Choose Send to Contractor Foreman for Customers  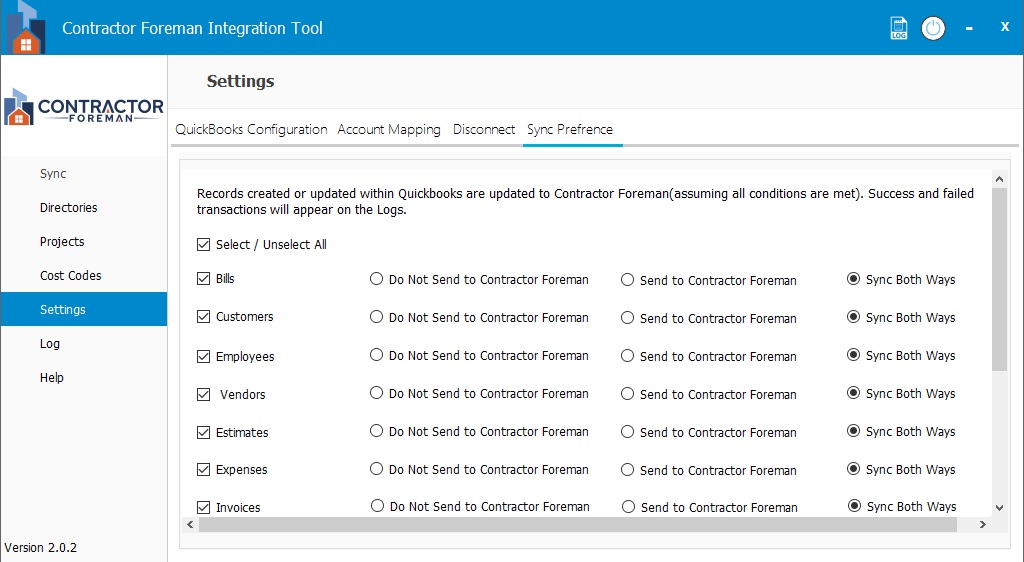(x=628, y=317)
